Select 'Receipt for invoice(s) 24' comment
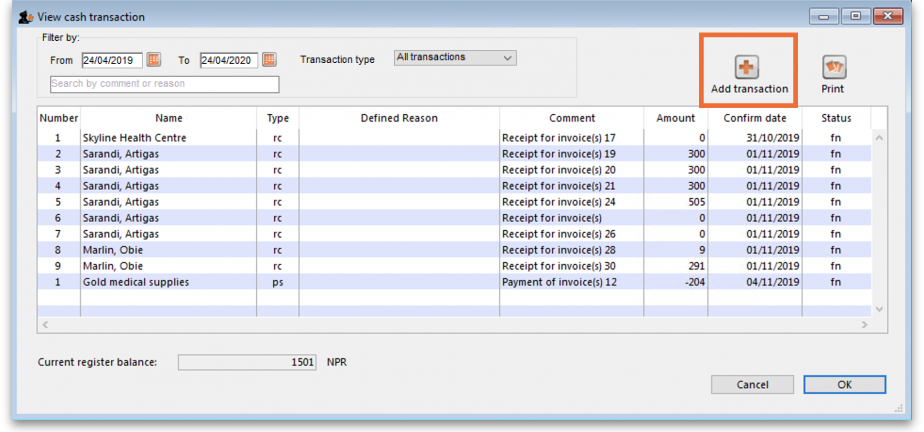 (x=559, y=202)
